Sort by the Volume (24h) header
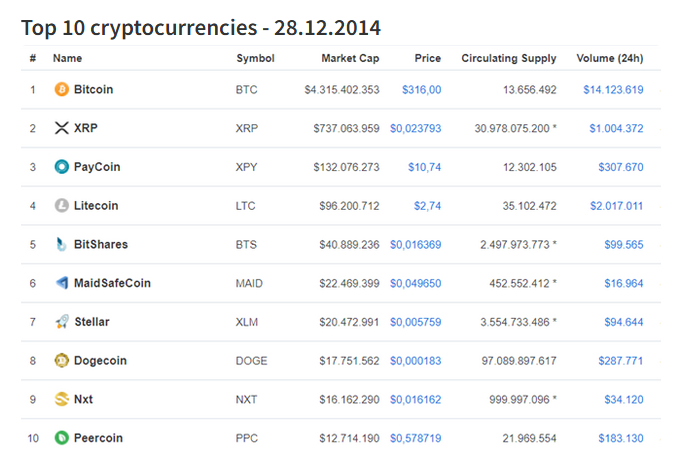Image resolution: width=688 pixels, height=466 pixels. (x=610, y=58)
